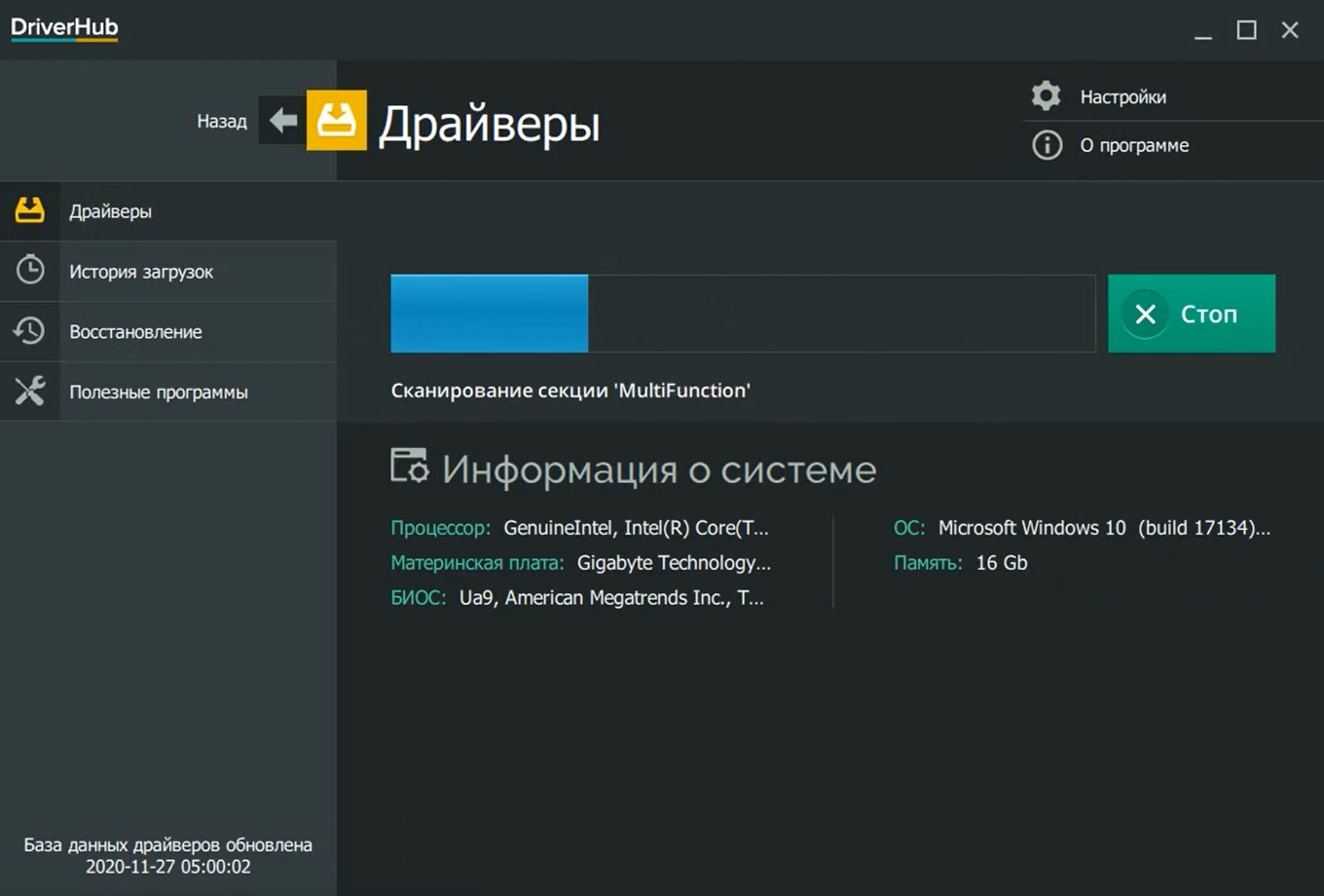Click the back arrow icon

pyautogui.click(x=283, y=120)
